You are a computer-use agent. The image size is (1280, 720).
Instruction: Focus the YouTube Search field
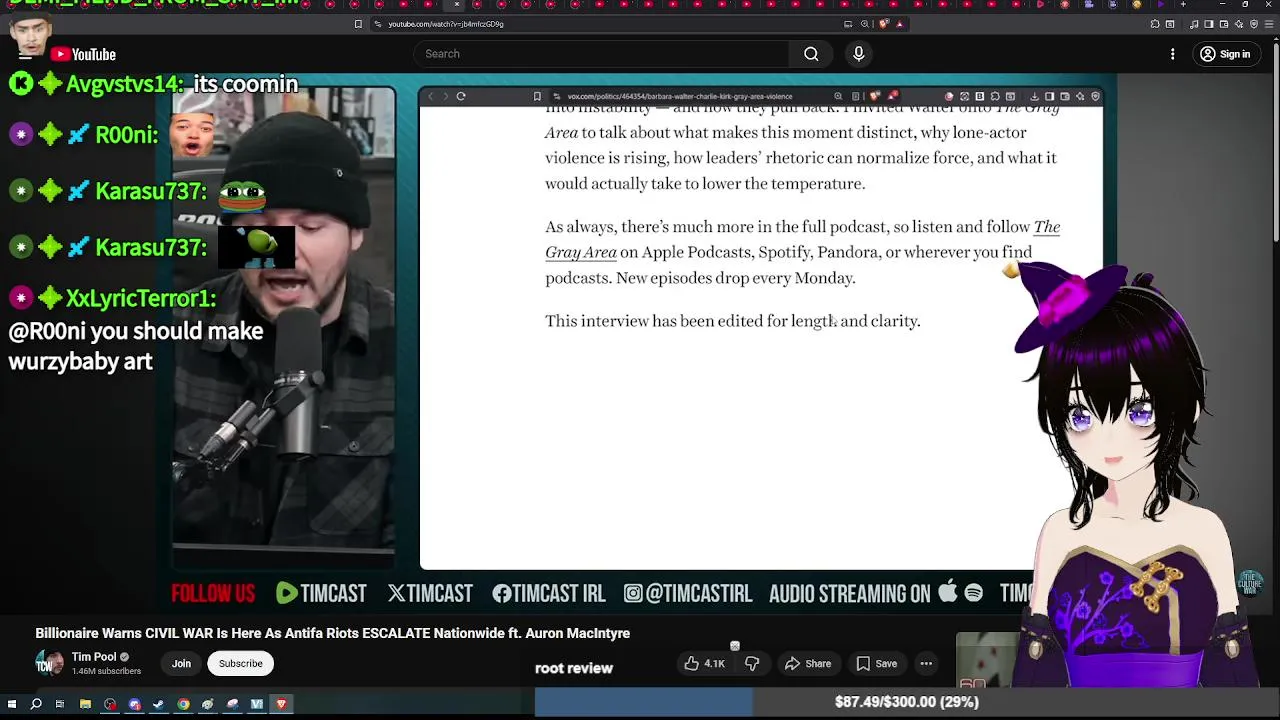tap(601, 54)
